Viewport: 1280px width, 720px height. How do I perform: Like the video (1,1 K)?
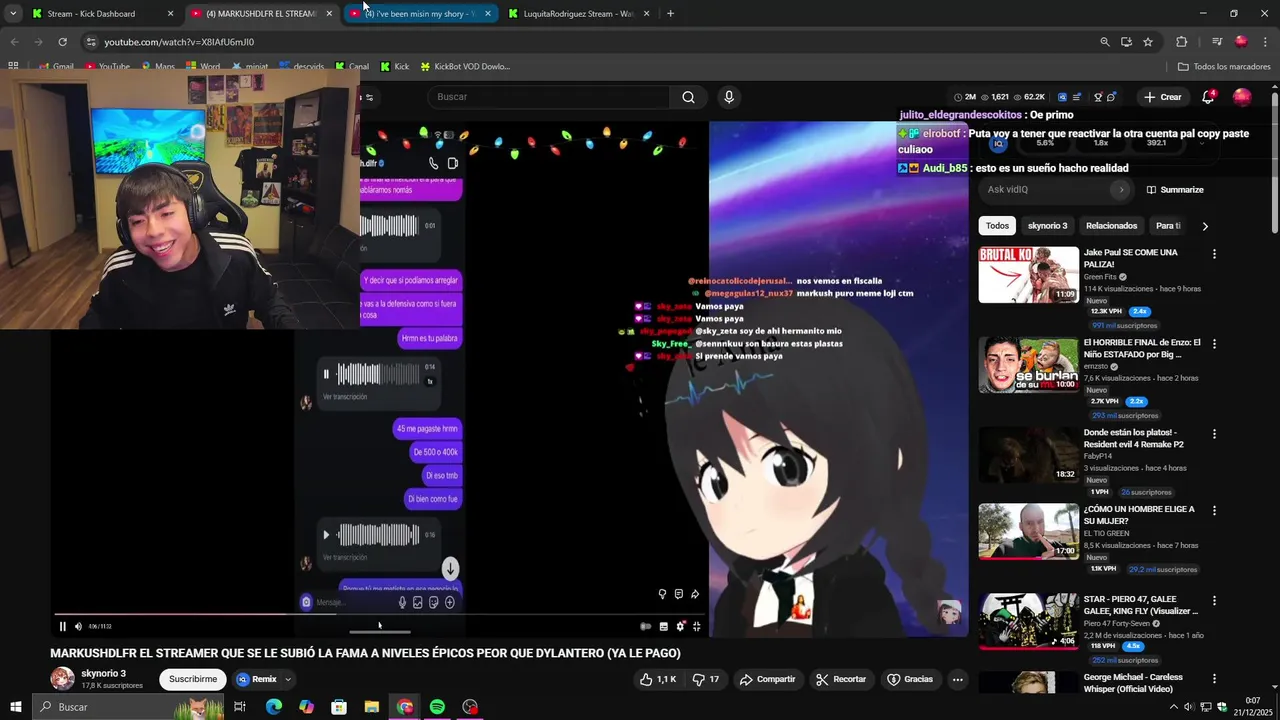[658, 679]
